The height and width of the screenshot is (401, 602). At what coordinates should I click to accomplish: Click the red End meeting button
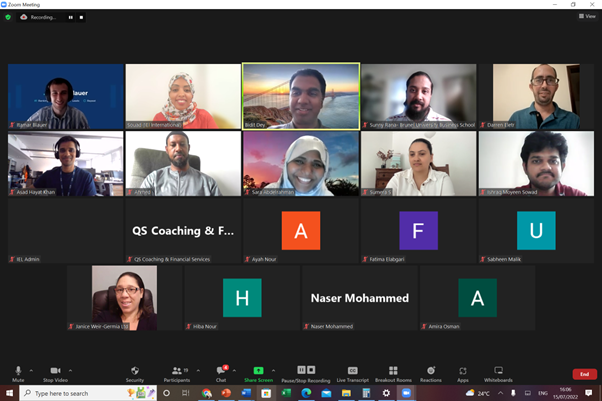click(x=584, y=374)
